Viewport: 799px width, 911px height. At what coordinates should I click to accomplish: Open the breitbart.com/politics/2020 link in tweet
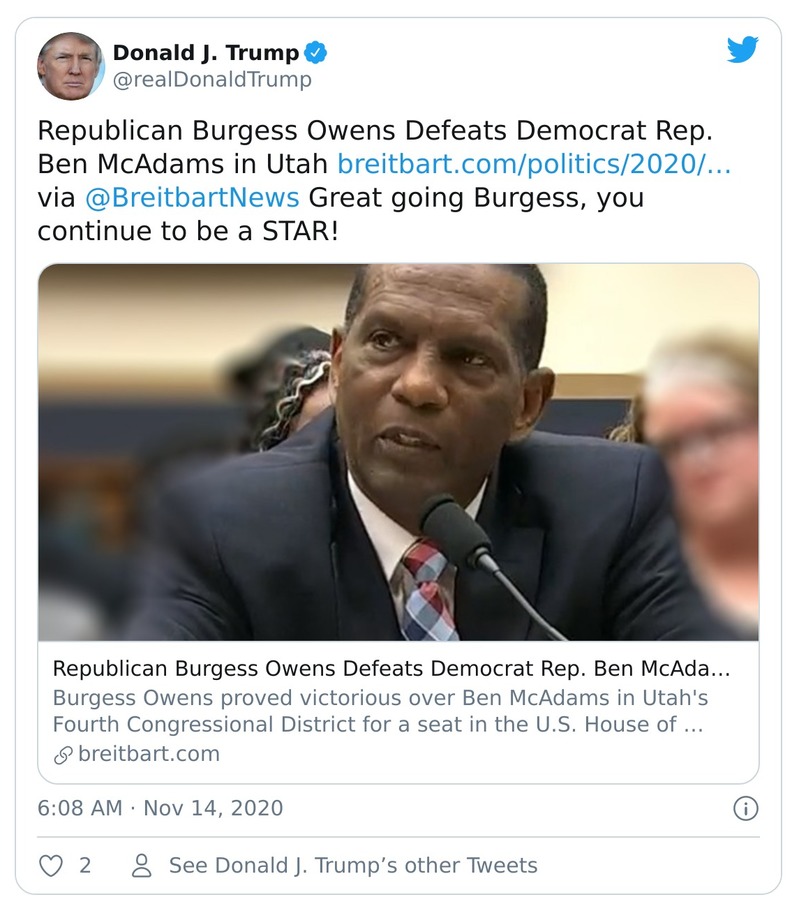pos(537,164)
